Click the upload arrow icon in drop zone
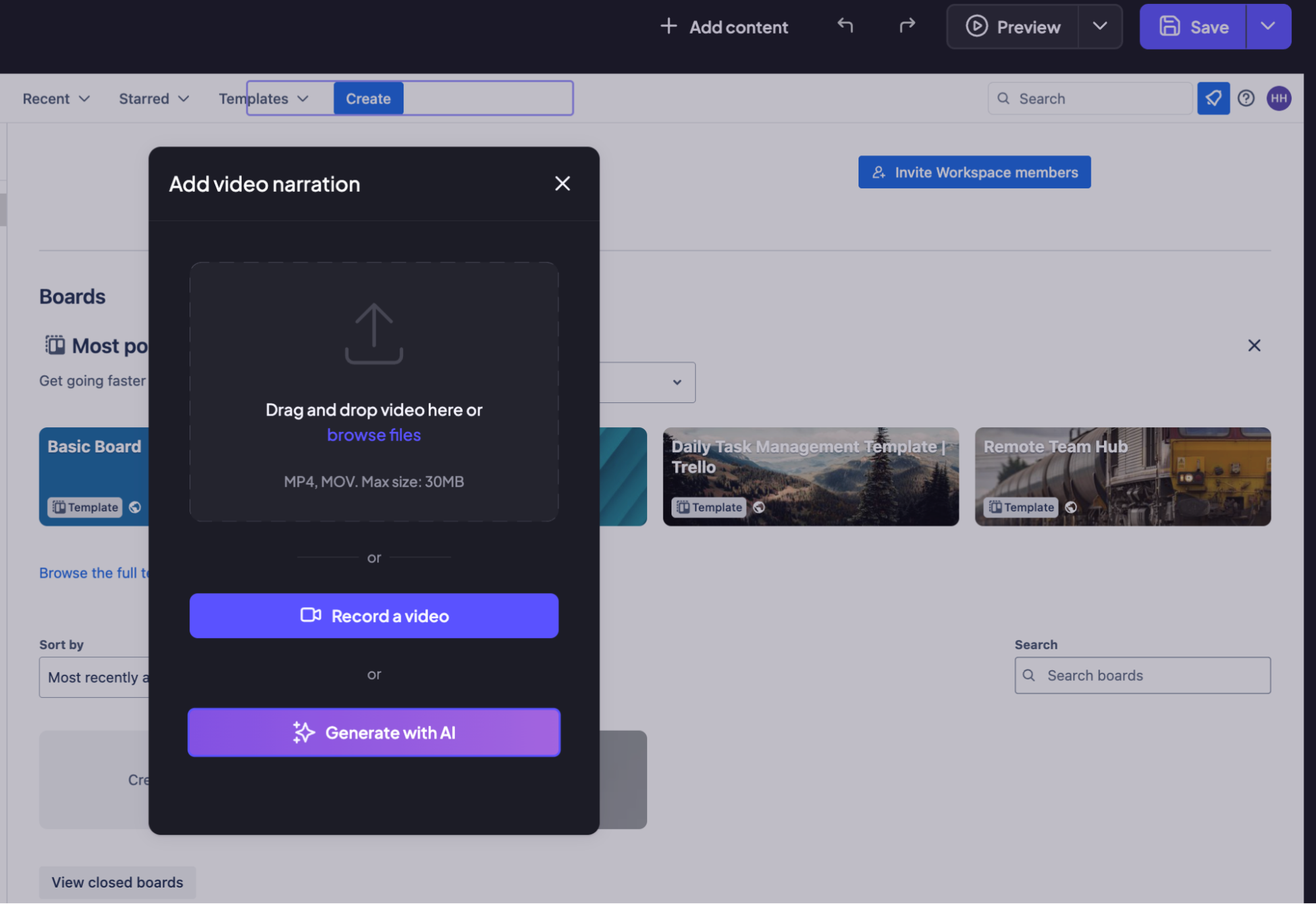1316x904 pixels. tap(374, 333)
